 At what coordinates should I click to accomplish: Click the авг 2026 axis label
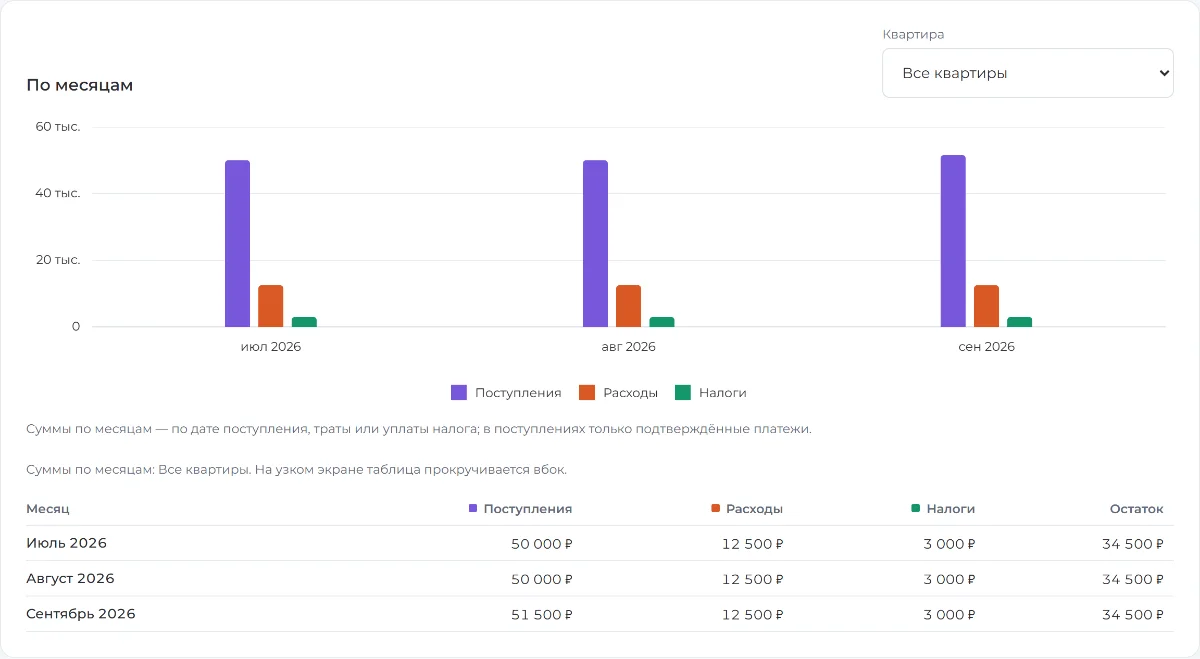point(629,347)
